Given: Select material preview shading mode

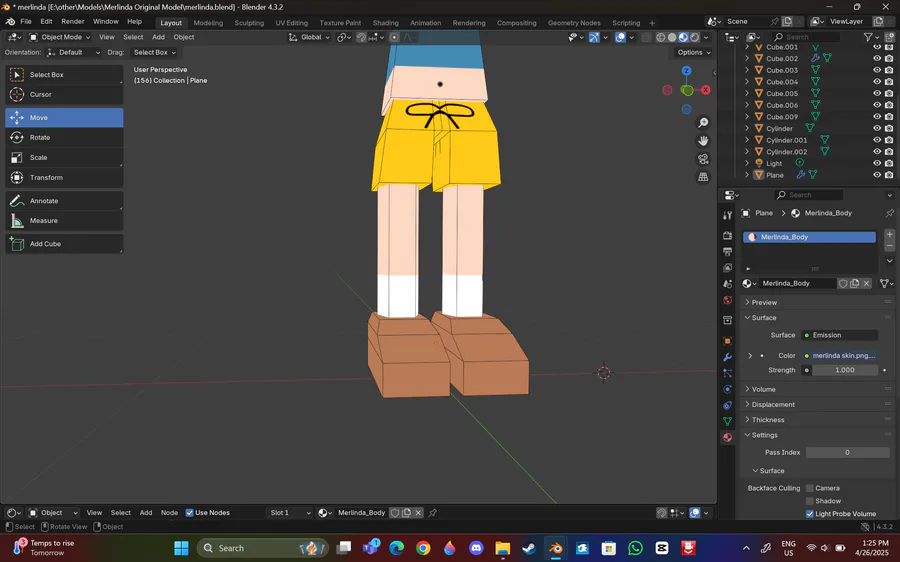Looking at the screenshot, I should coord(684,37).
